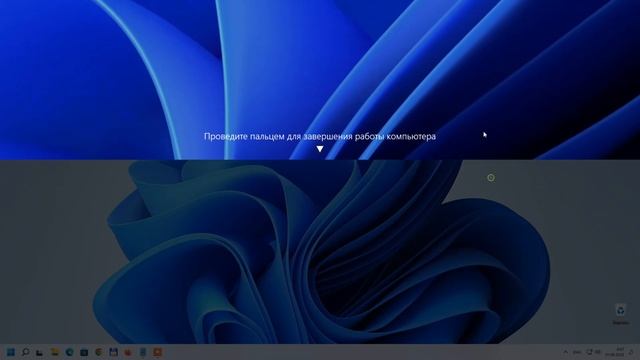Click the "Проведите пальцем для завершения работы компьютера" text

coord(320,136)
